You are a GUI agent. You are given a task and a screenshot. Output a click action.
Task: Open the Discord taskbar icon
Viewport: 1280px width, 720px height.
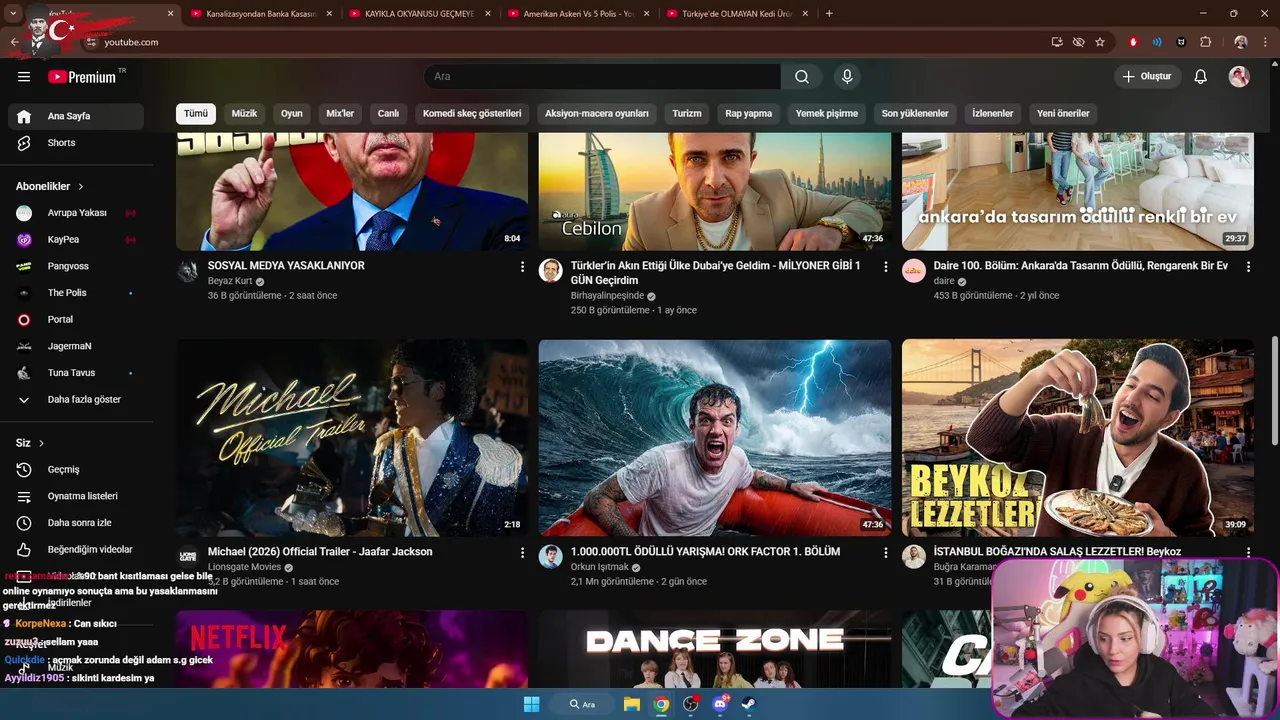pyautogui.click(x=719, y=704)
